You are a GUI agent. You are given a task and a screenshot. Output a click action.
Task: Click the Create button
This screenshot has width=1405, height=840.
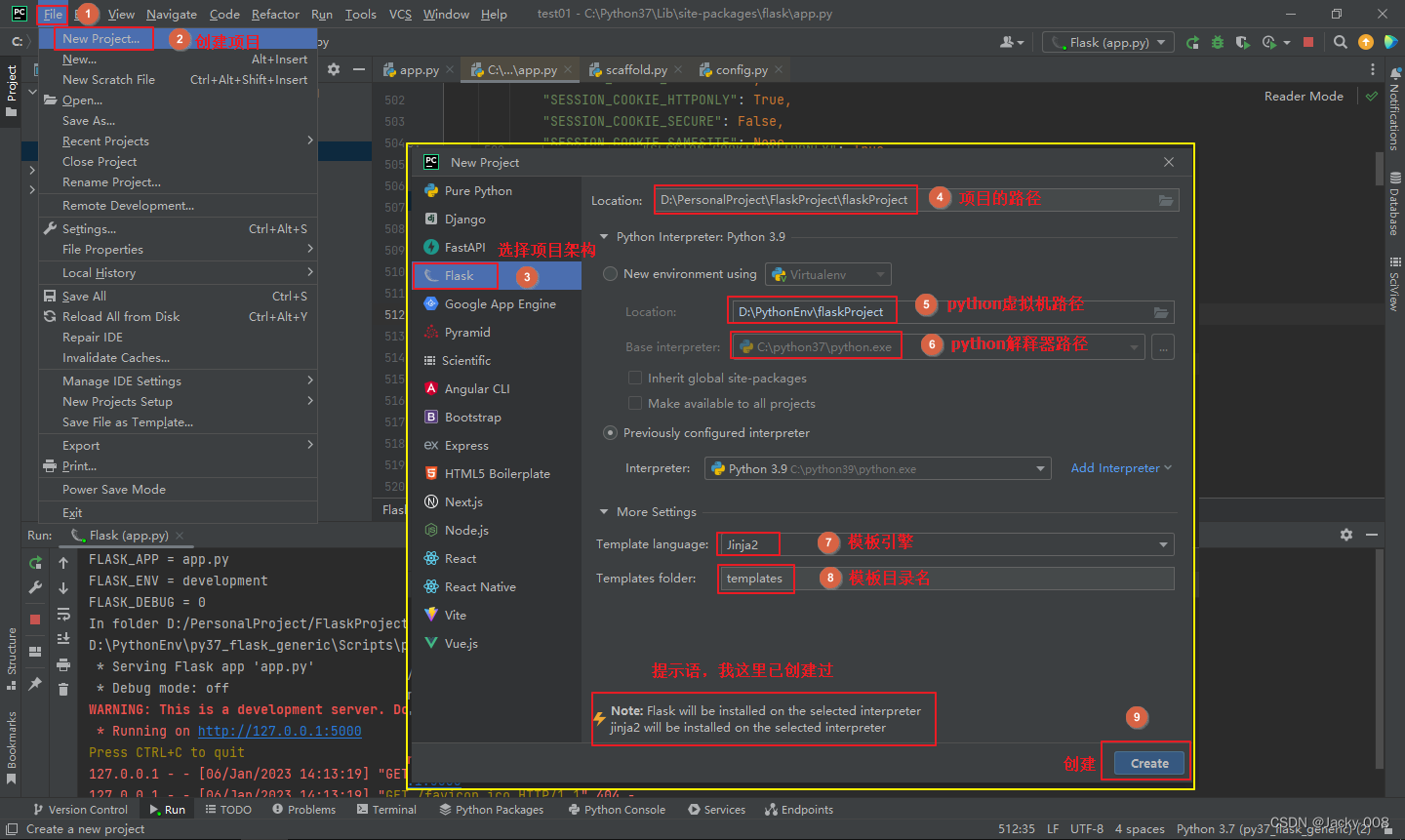1149,763
